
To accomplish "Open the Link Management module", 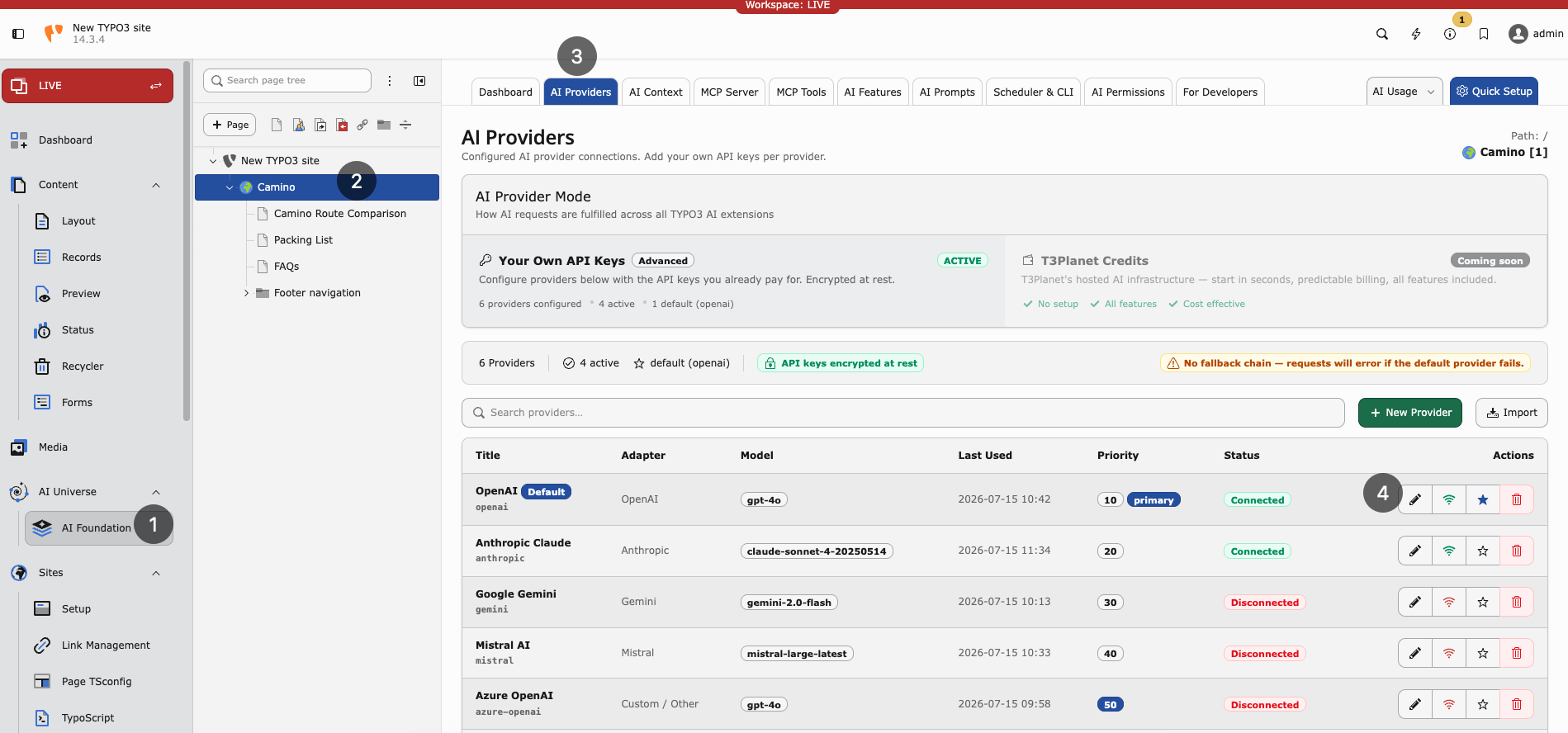I will point(99,646).
